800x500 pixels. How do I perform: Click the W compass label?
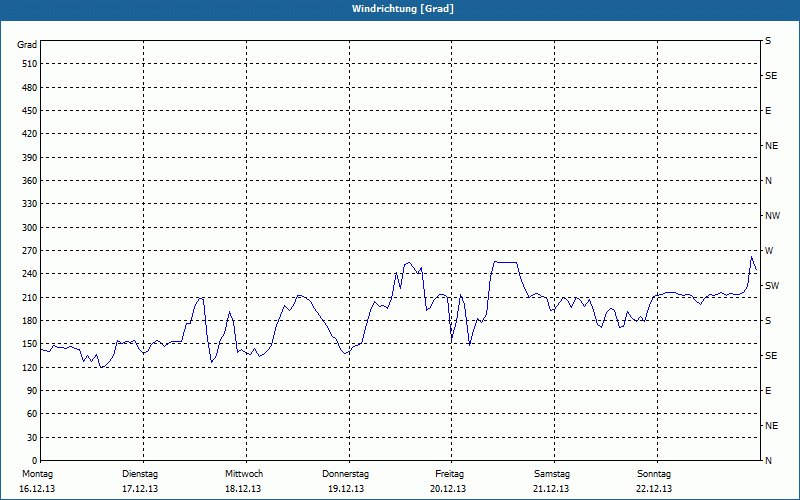(x=769, y=251)
